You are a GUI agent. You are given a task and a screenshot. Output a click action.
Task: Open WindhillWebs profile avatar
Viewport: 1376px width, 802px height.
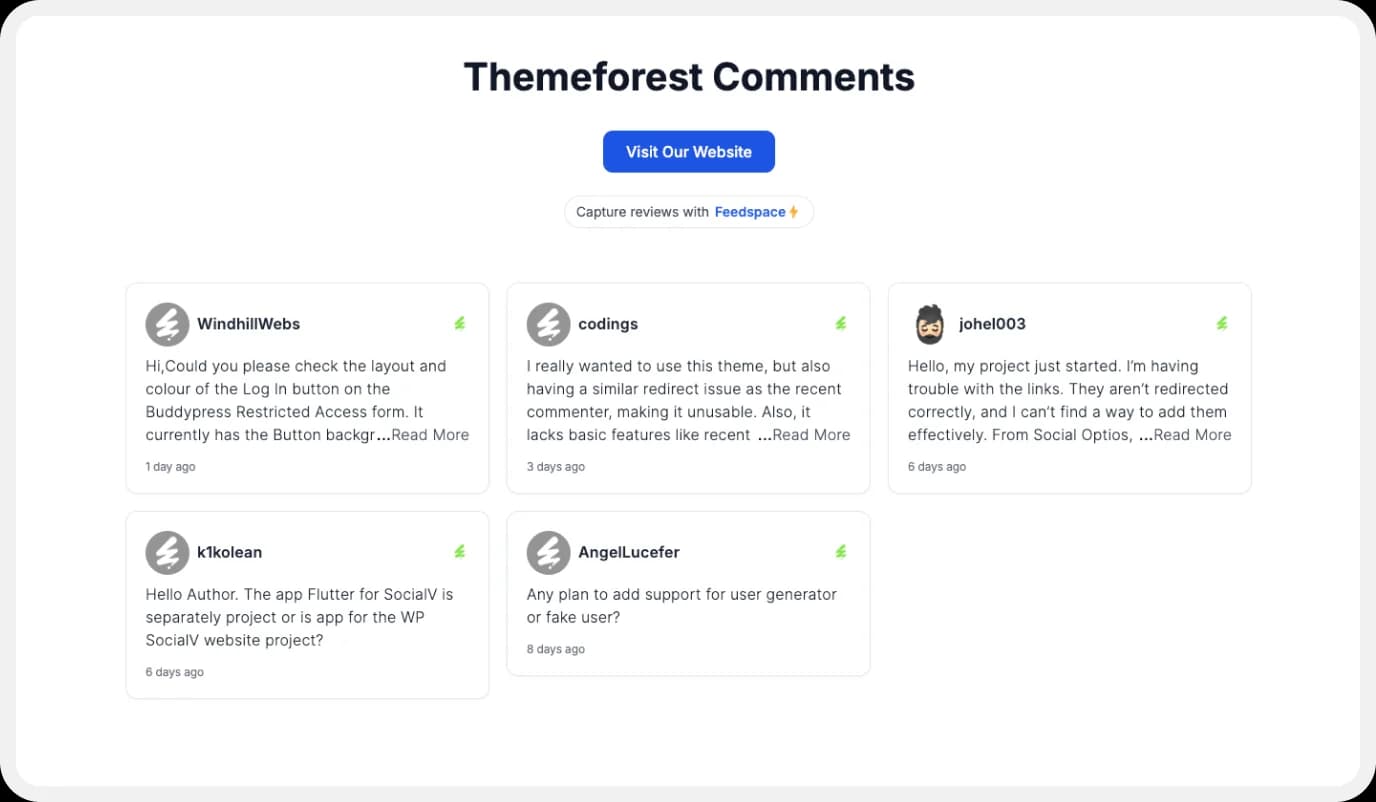click(x=167, y=323)
